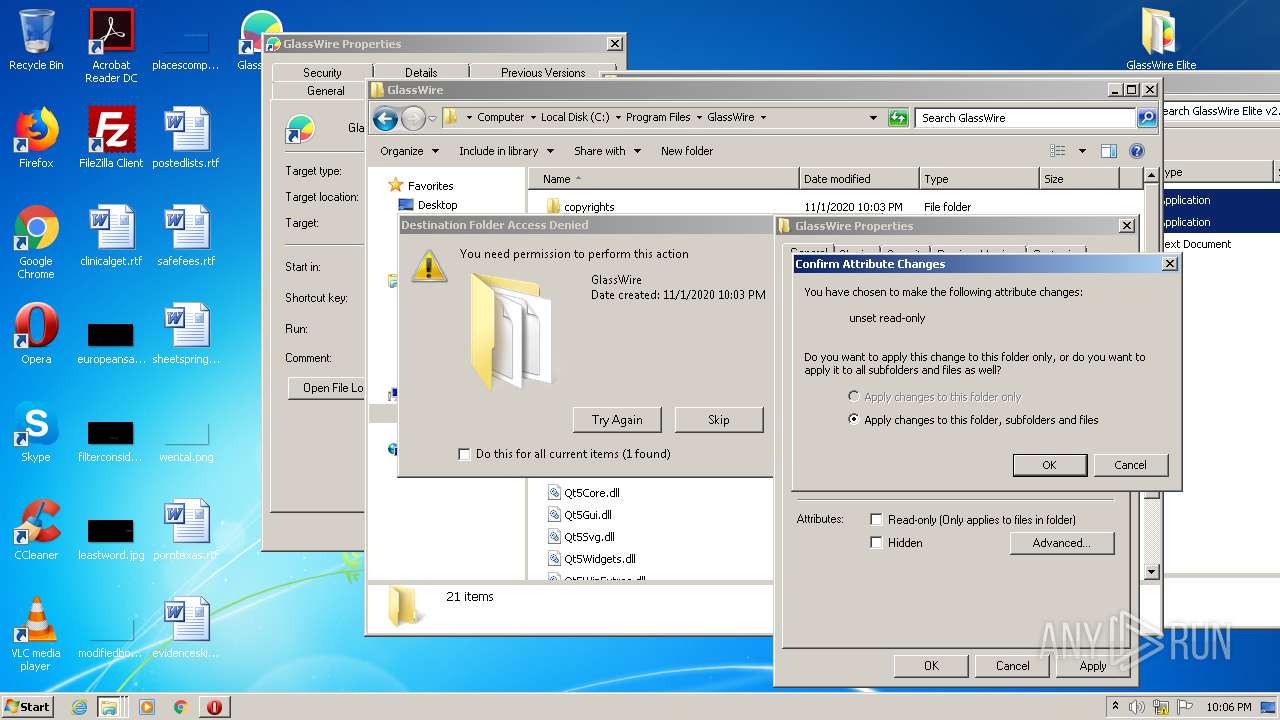Open Google Chrome desktop shortcut
1280x720 pixels.
36,242
